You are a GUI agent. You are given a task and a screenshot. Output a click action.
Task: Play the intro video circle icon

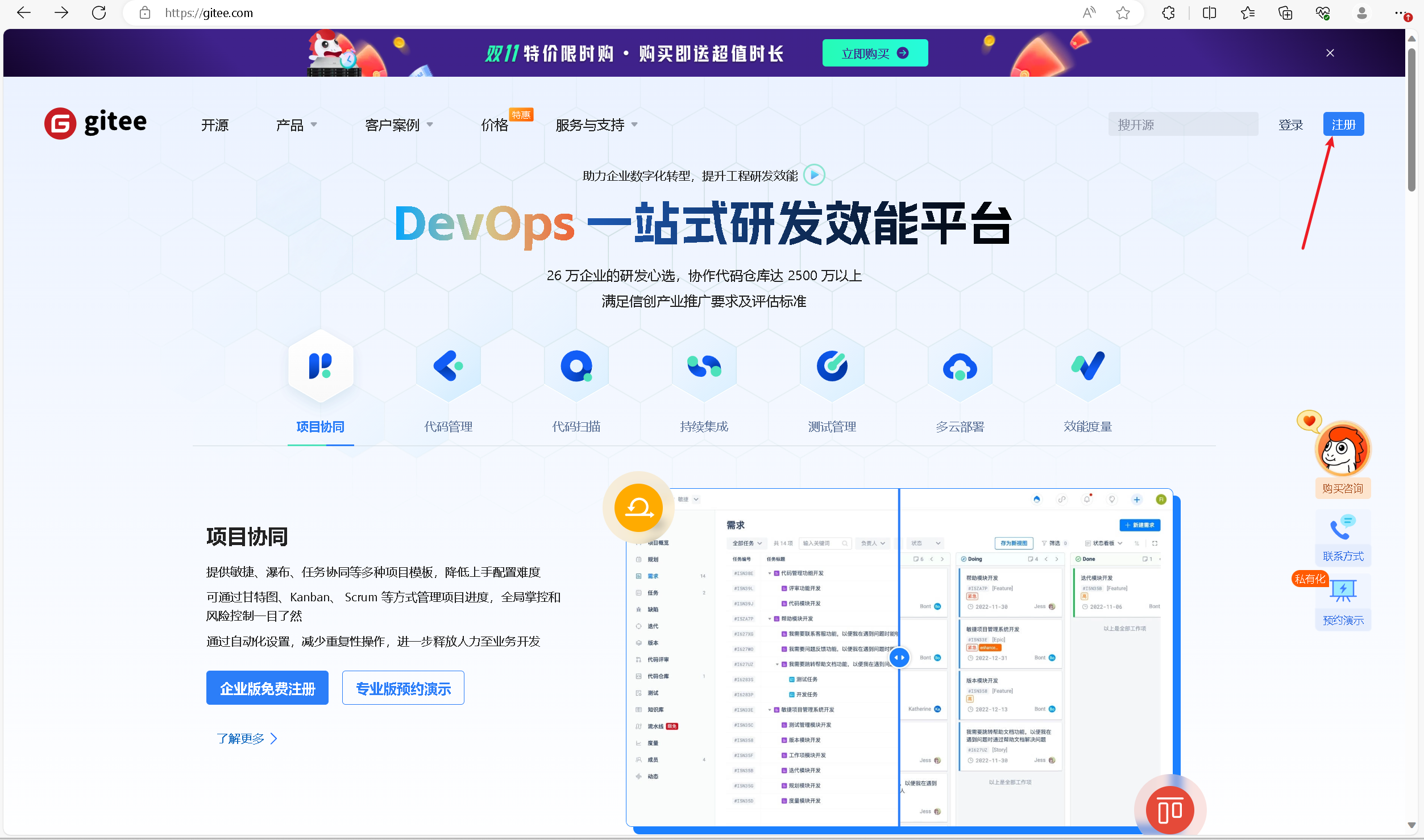(815, 175)
